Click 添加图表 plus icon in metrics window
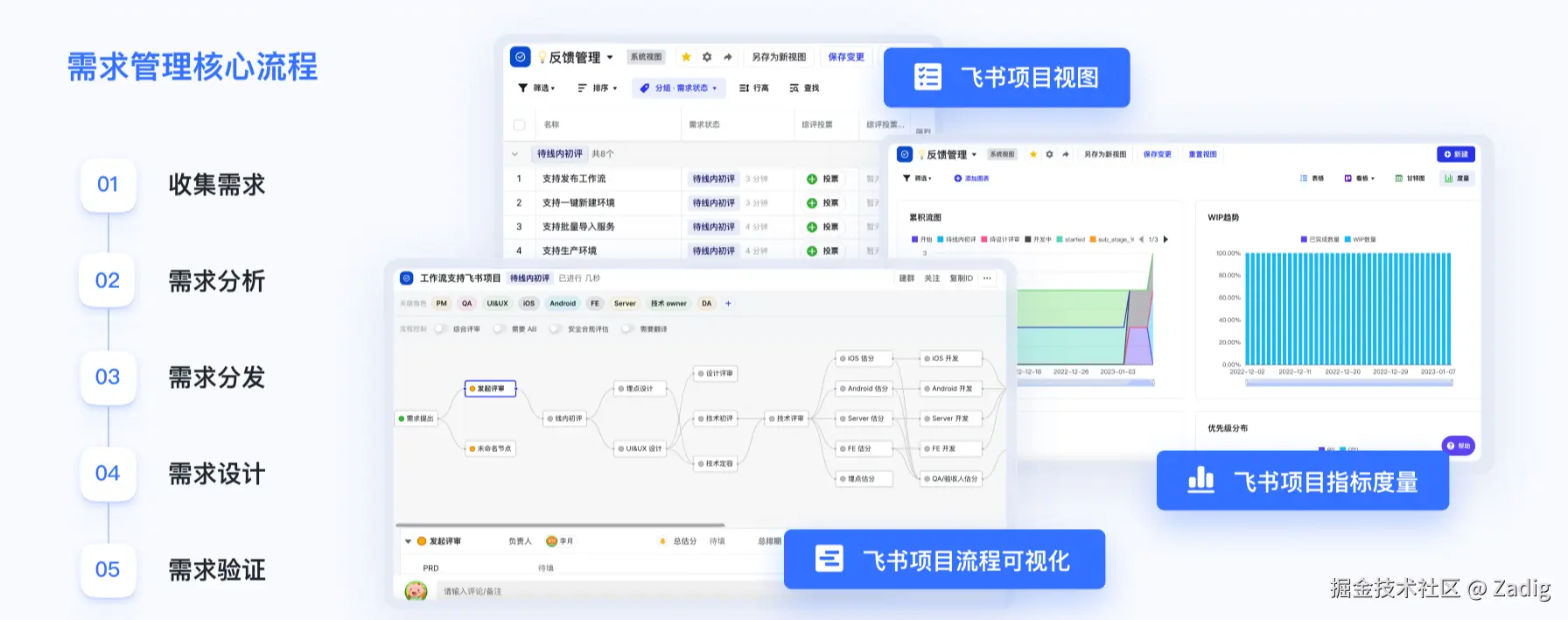Image resolution: width=1568 pixels, height=620 pixels. click(958, 178)
